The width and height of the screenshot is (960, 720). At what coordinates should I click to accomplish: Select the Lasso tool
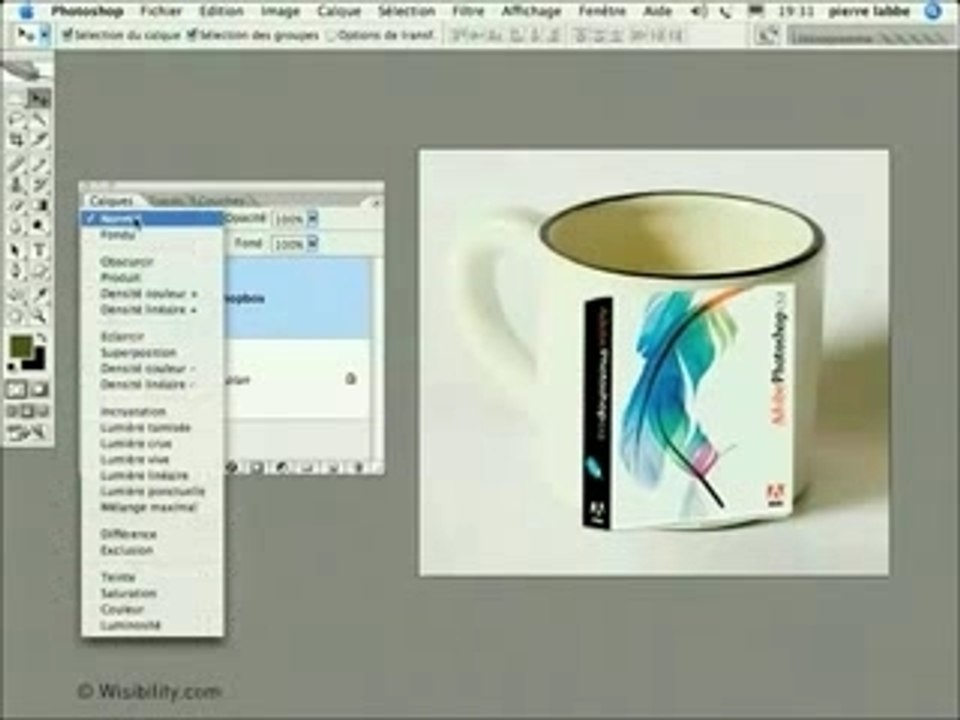pyautogui.click(x=16, y=119)
